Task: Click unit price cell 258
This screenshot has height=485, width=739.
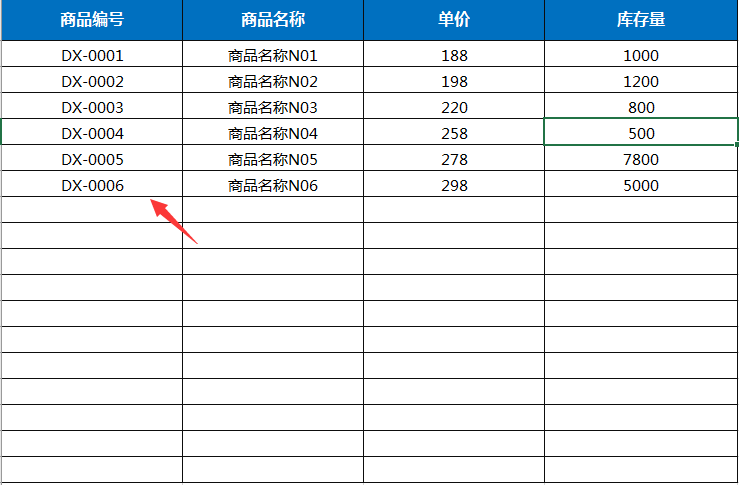Action: click(x=454, y=132)
